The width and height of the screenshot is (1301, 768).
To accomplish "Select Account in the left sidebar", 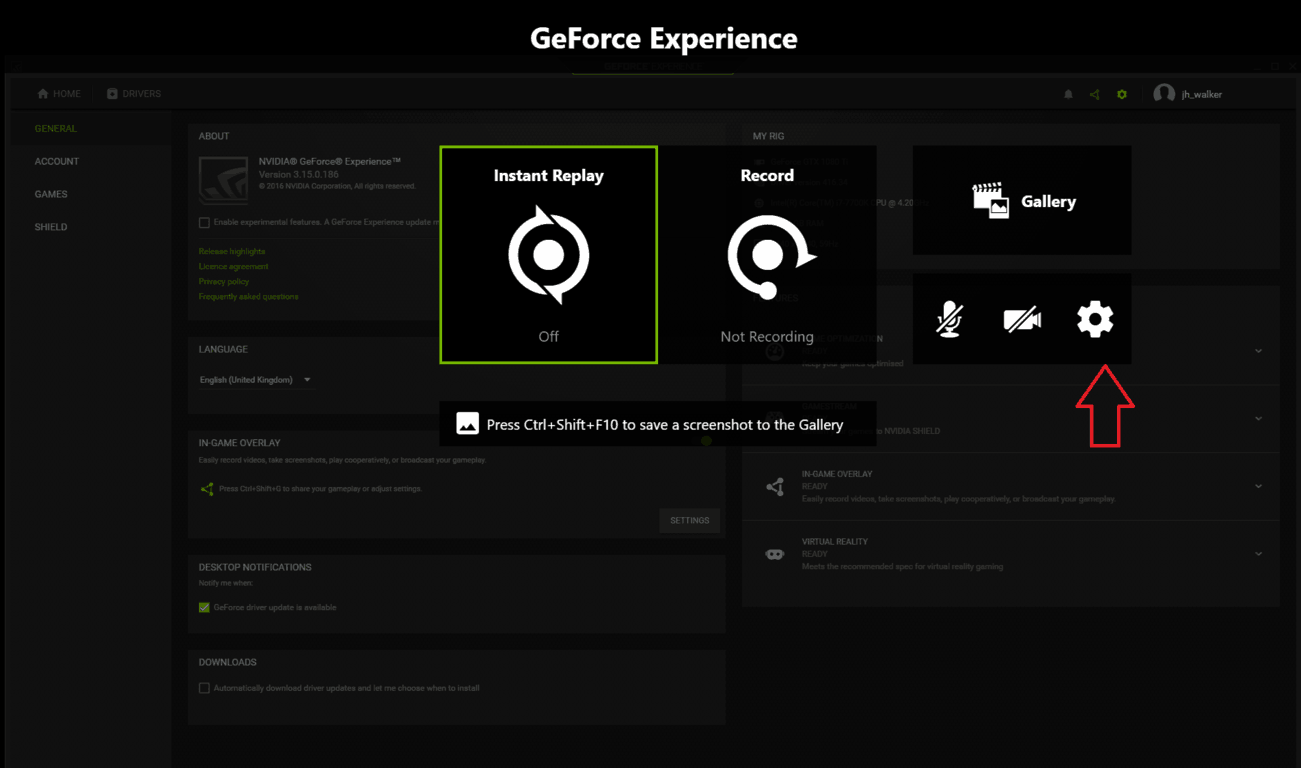I will (57, 161).
